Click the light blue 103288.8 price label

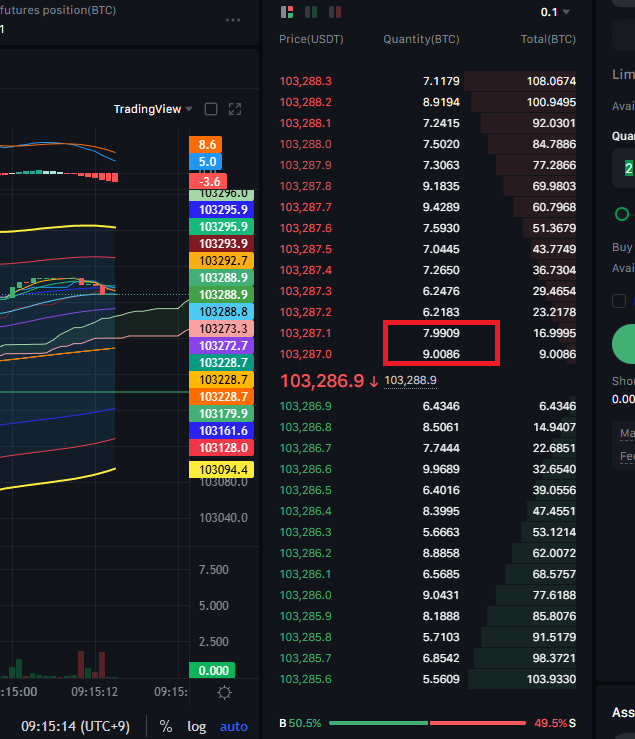(x=222, y=312)
